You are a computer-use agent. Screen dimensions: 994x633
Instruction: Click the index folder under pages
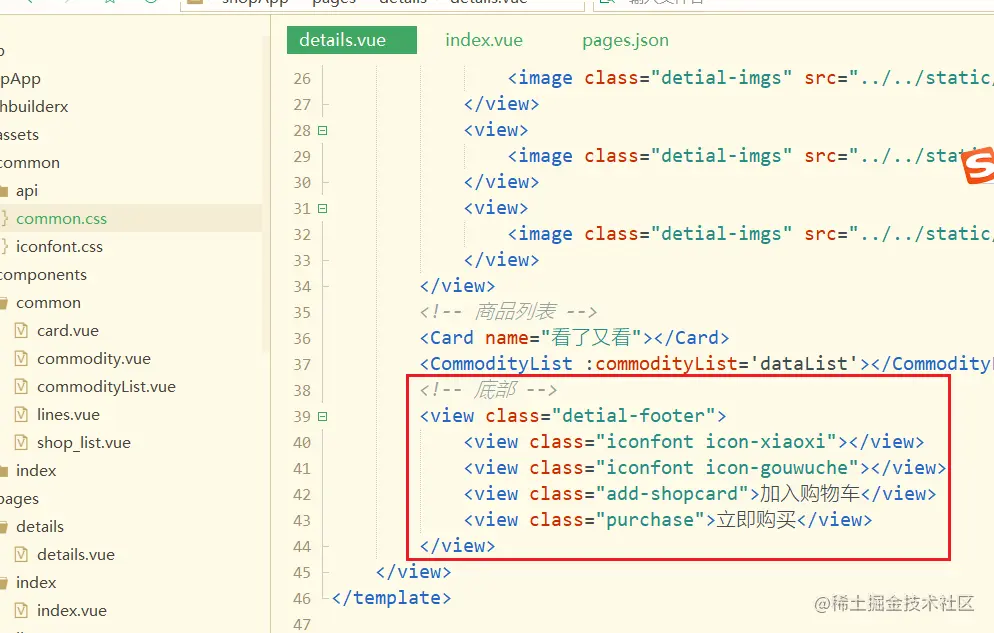click(x=36, y=582)
